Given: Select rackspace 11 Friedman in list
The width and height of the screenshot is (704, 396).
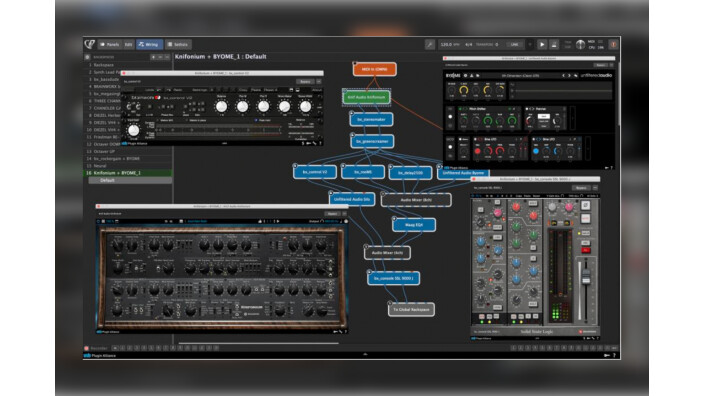Looking at the screenshot, I should point(102,137).
